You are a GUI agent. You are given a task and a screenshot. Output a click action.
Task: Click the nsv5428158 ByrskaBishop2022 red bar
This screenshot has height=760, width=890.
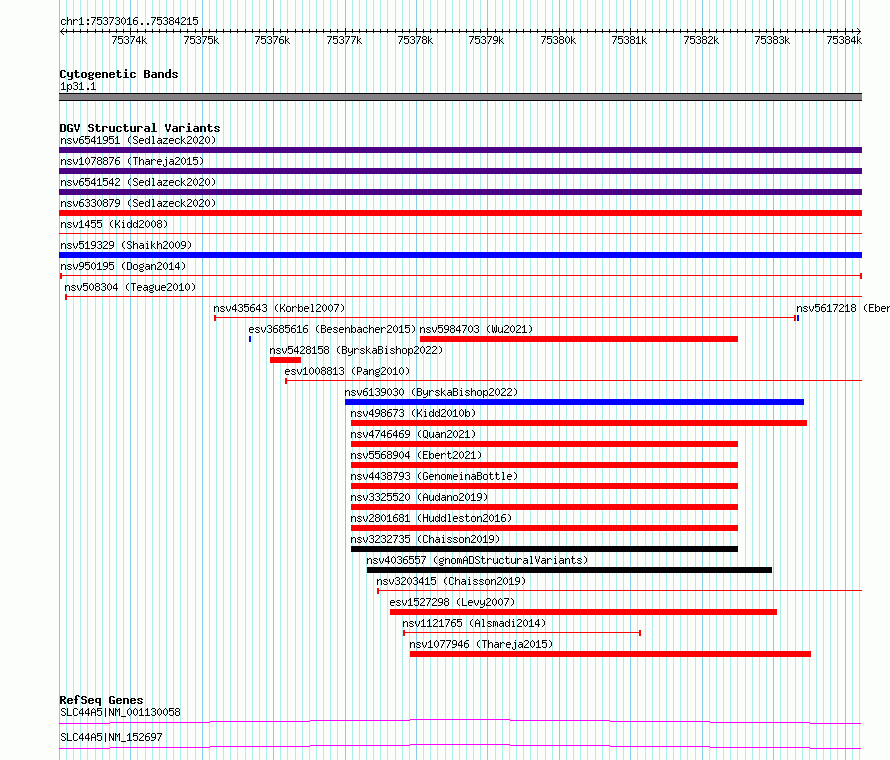285,360
